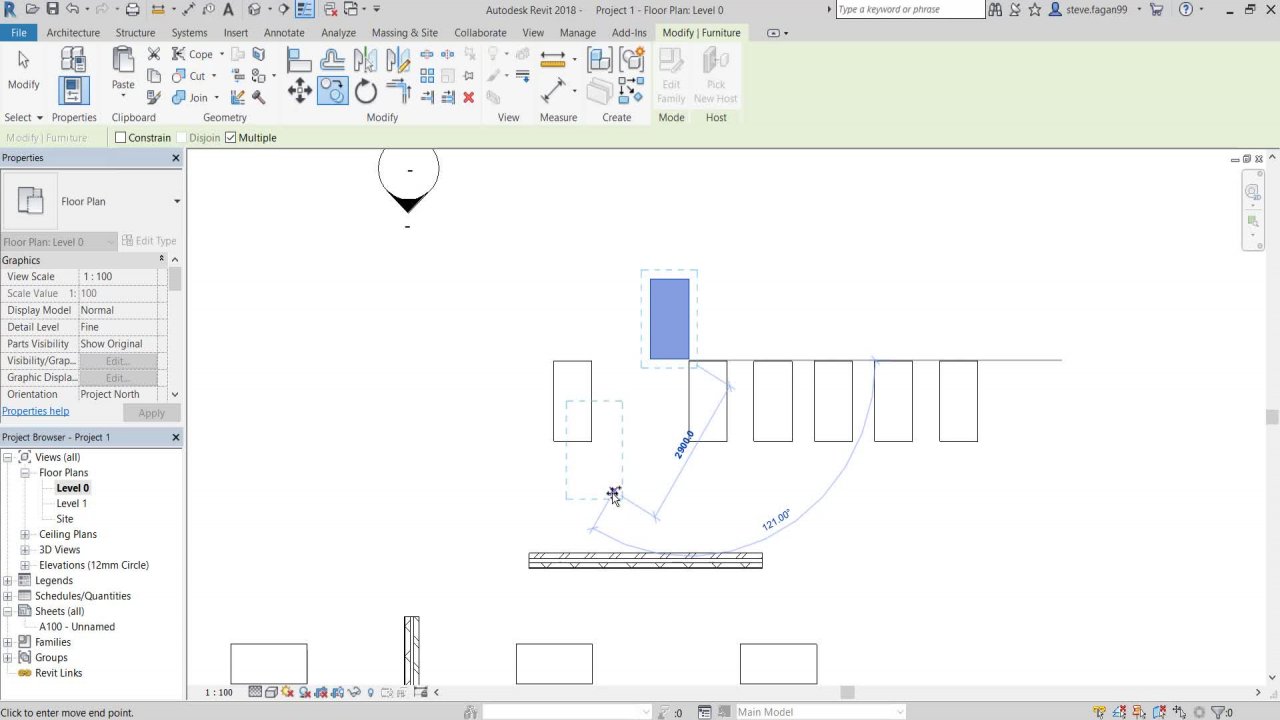This screenshot has width=1280, height=720.
Task: Select the Mirror - Pick Axis tool
Action: (365, 62)
